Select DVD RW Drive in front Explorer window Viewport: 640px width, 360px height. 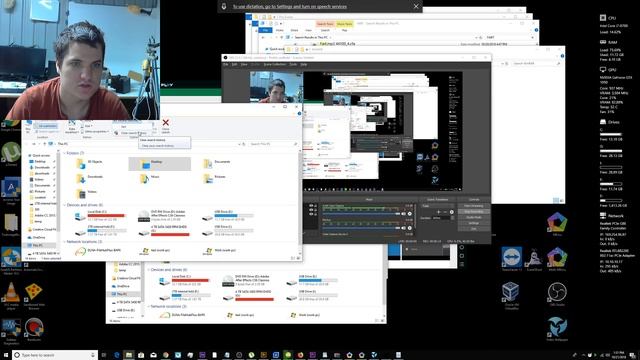tap(163, 216)
